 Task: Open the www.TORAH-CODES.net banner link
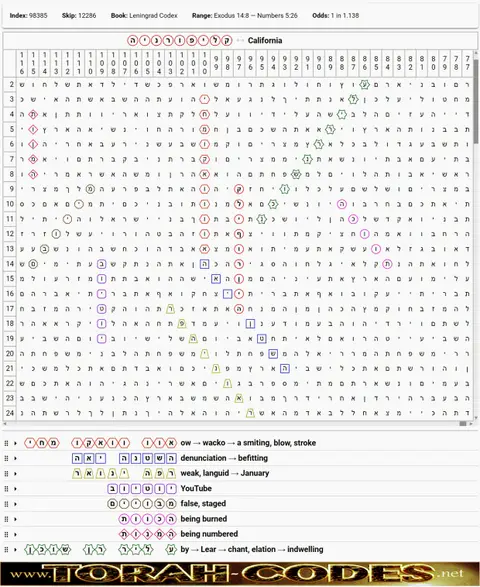click(x=240, y=574)
